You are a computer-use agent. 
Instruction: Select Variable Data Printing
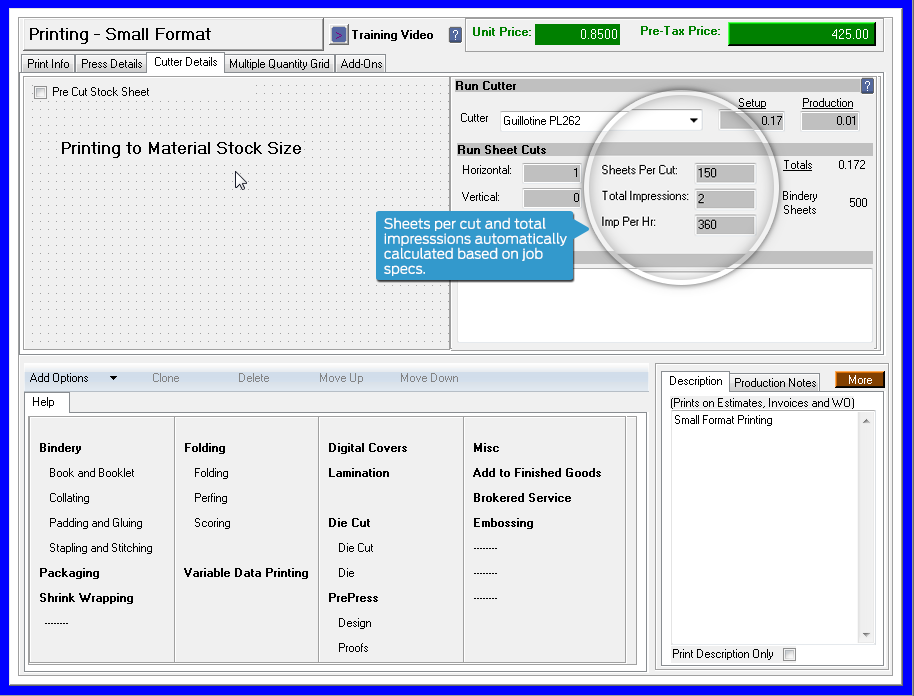(245, 573)
